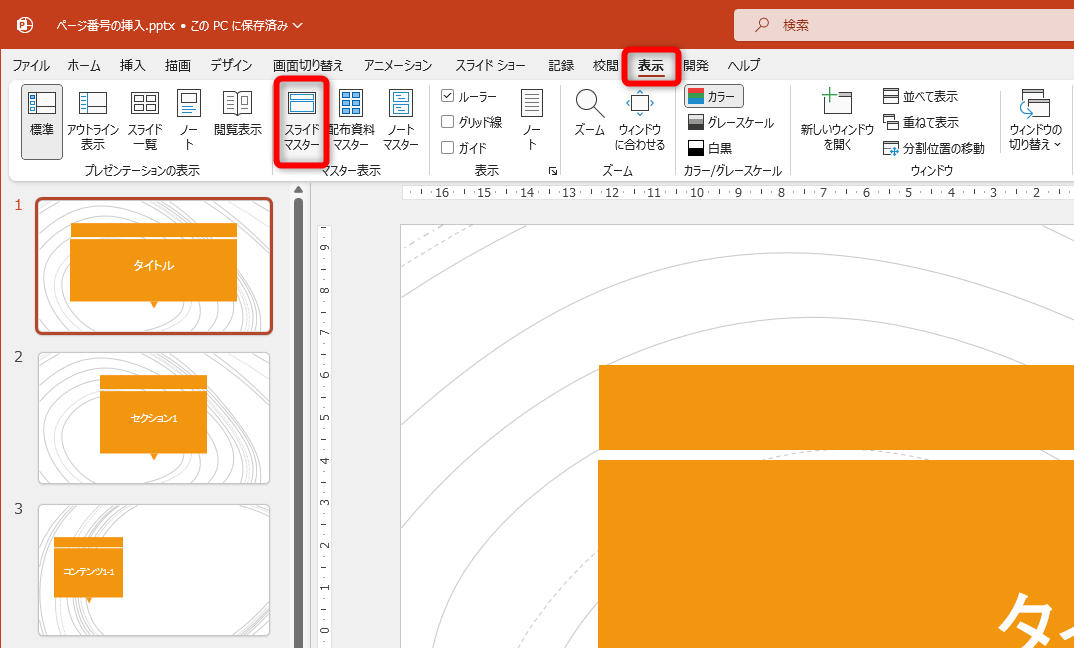This screenshot has height=648, width=1074.
Task: Toggle the ルーラー ruler checkbox
Action: coord(447,96)
